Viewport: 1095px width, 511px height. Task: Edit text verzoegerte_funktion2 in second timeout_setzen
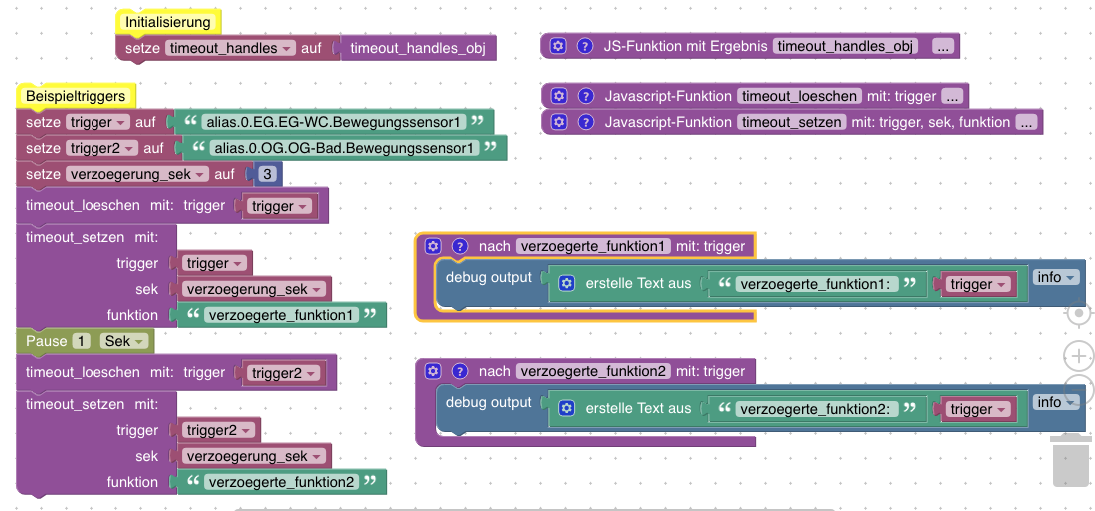[x=283, y=482]
